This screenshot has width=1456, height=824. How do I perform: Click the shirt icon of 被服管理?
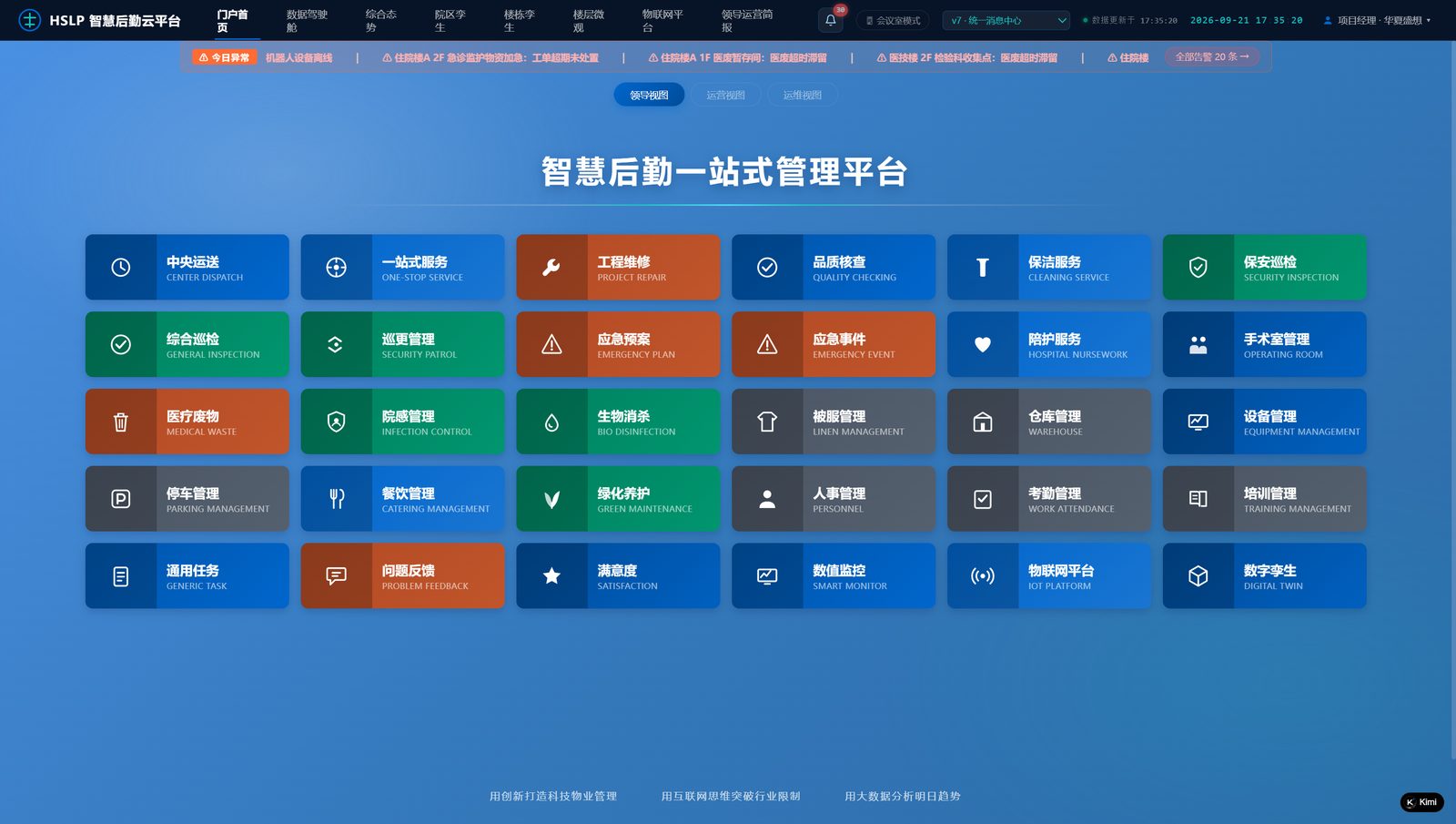click(x=767, y=422)
